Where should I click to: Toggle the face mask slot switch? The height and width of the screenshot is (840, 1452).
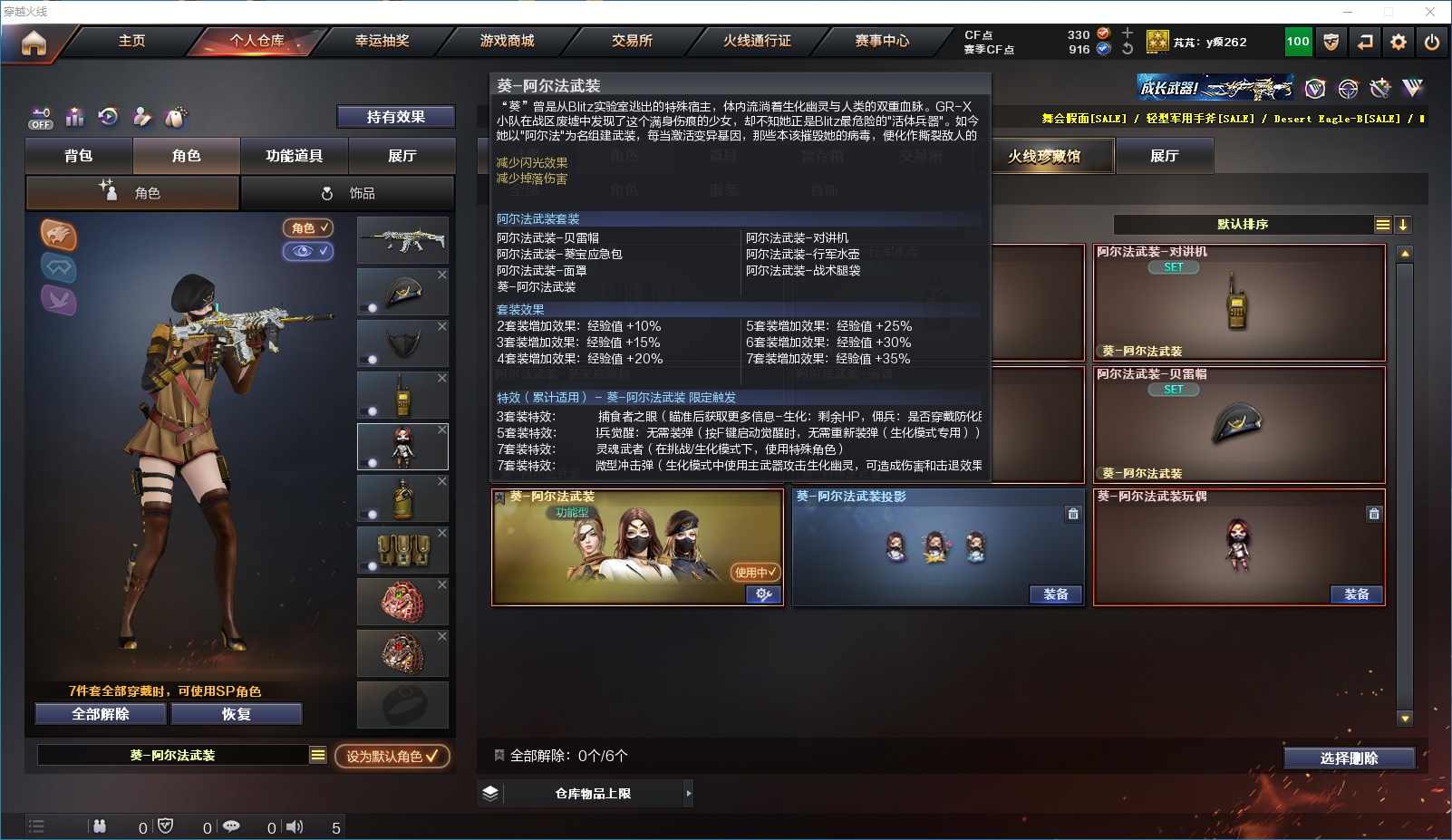coord(370,360)
